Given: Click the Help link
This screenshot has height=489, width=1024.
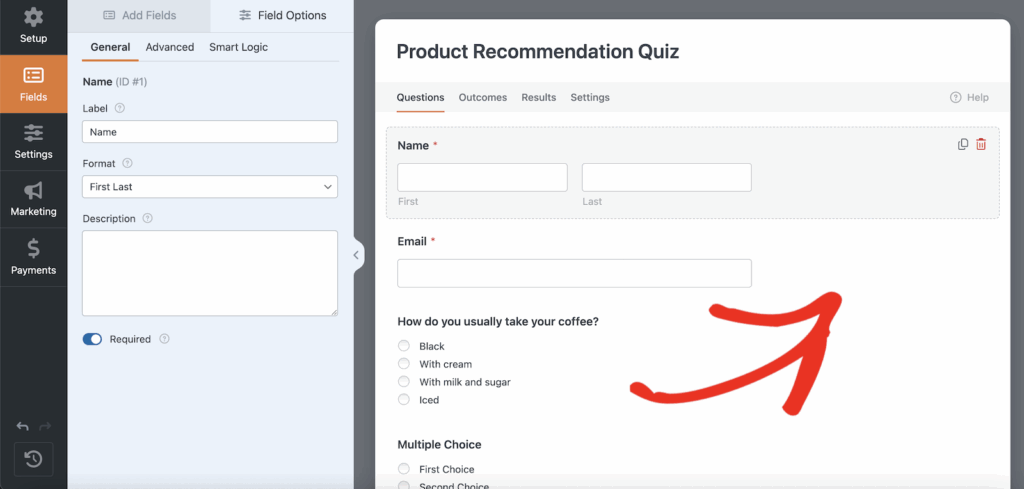Looking at the screenshot, I should 969,97.
